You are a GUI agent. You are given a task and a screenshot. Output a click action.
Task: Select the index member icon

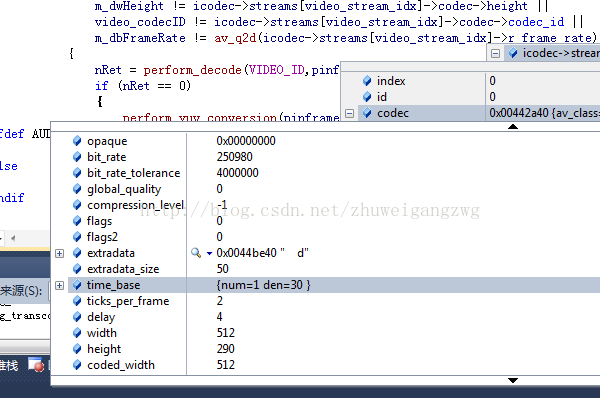[367, 81]
